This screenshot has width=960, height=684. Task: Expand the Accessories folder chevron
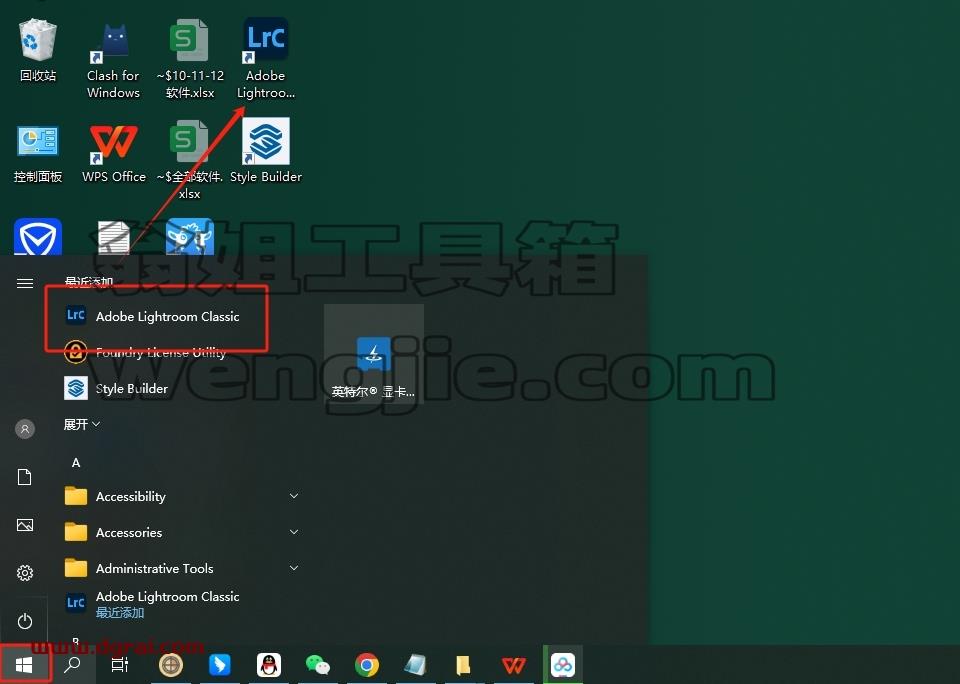294,532
